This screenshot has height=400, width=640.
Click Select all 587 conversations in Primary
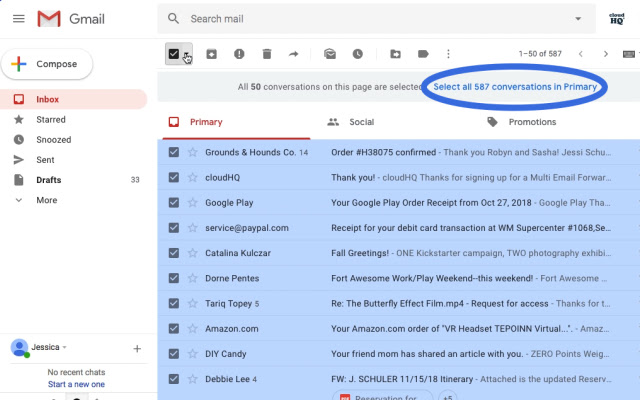click(515, 87)
